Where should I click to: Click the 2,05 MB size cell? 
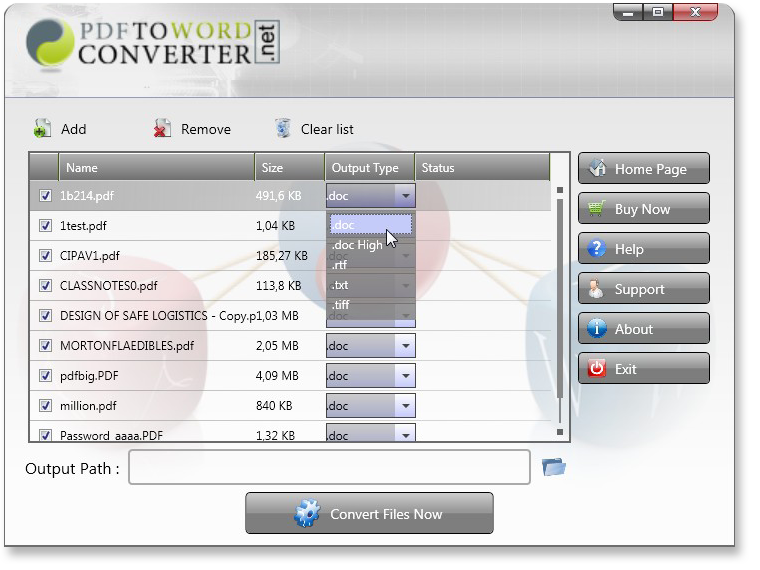tap(277, 346)
